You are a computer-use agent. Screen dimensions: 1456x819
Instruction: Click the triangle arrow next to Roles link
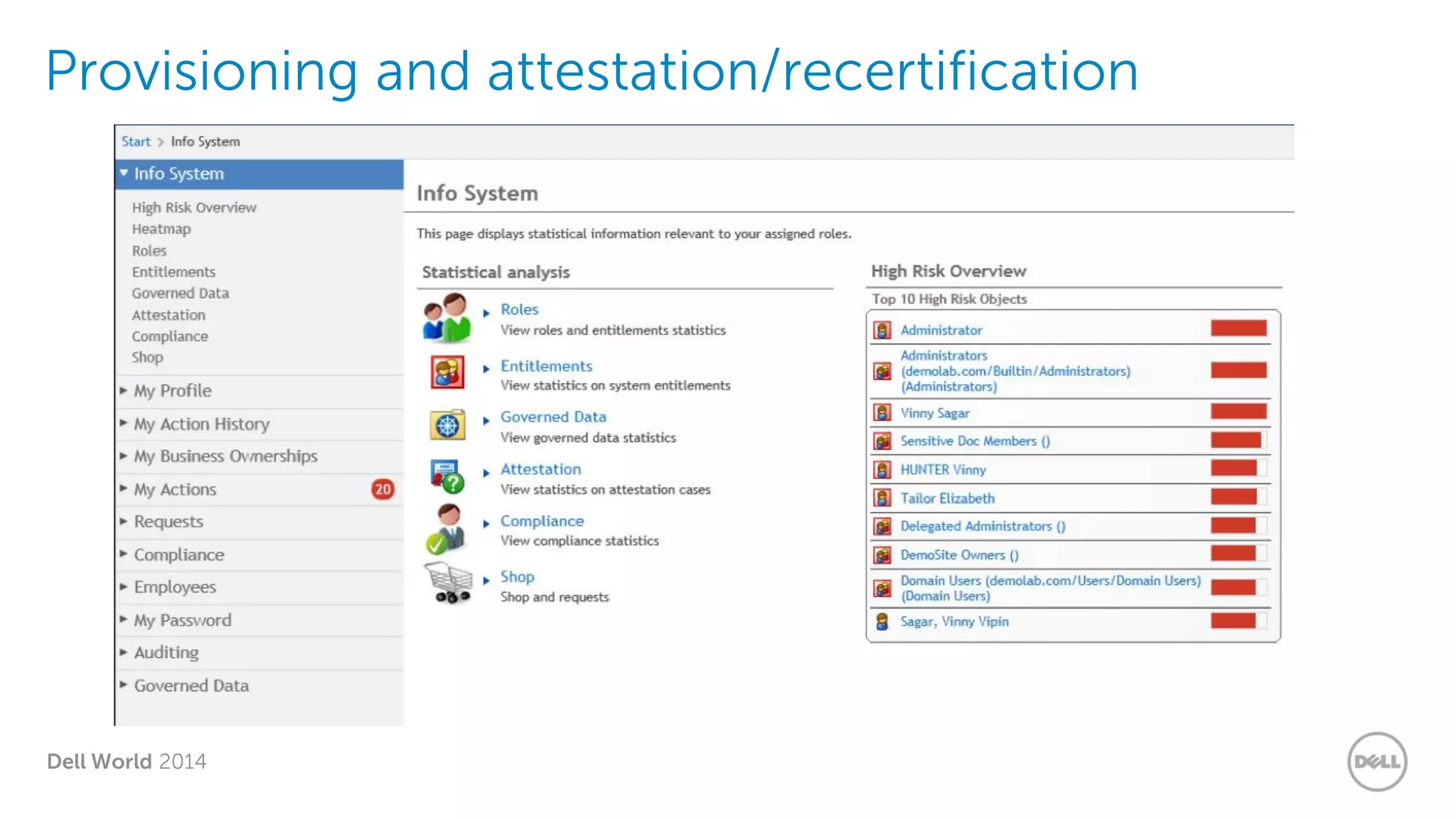(x=486, y=312)
